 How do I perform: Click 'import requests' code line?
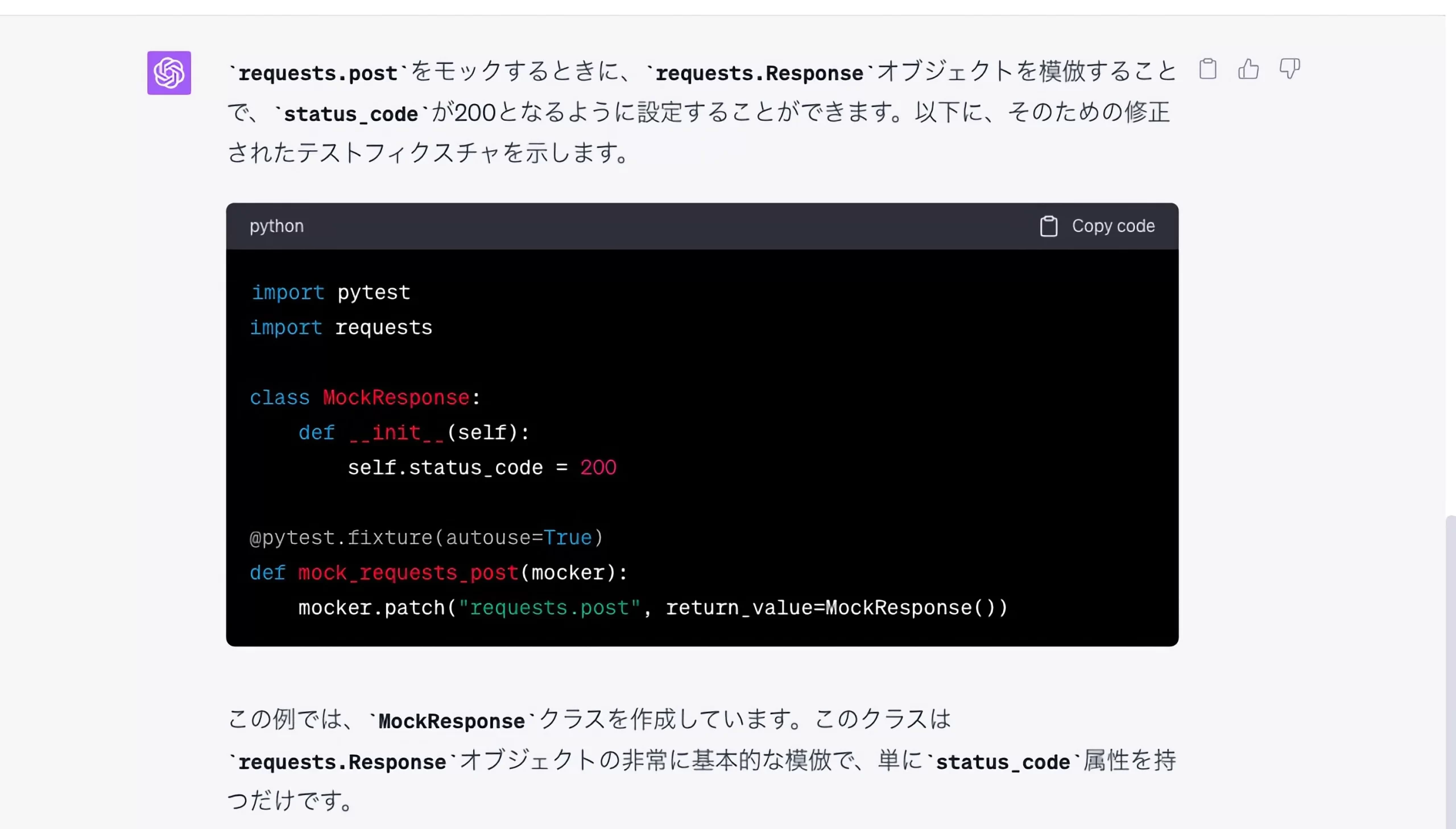(x=341, y=328)
